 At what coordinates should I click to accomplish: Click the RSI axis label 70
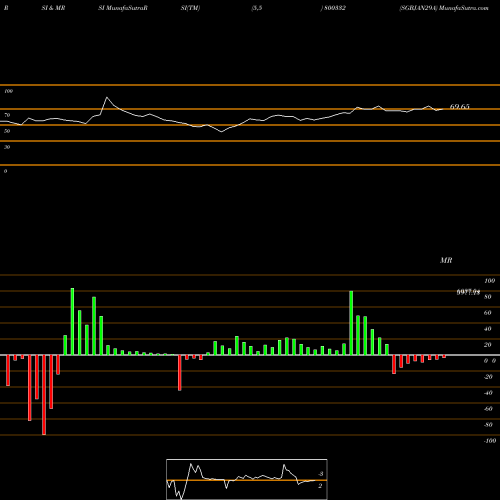click(7, 115)
